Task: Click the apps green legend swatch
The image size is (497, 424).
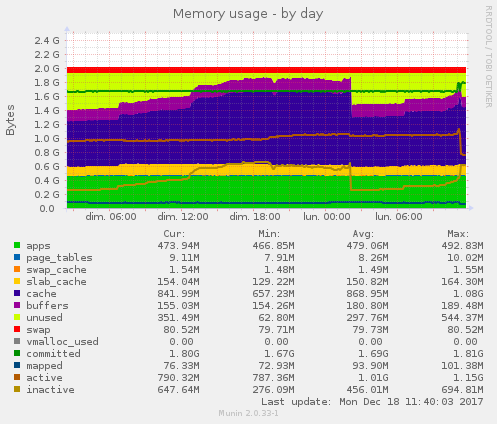Action: tap(17, 245)
